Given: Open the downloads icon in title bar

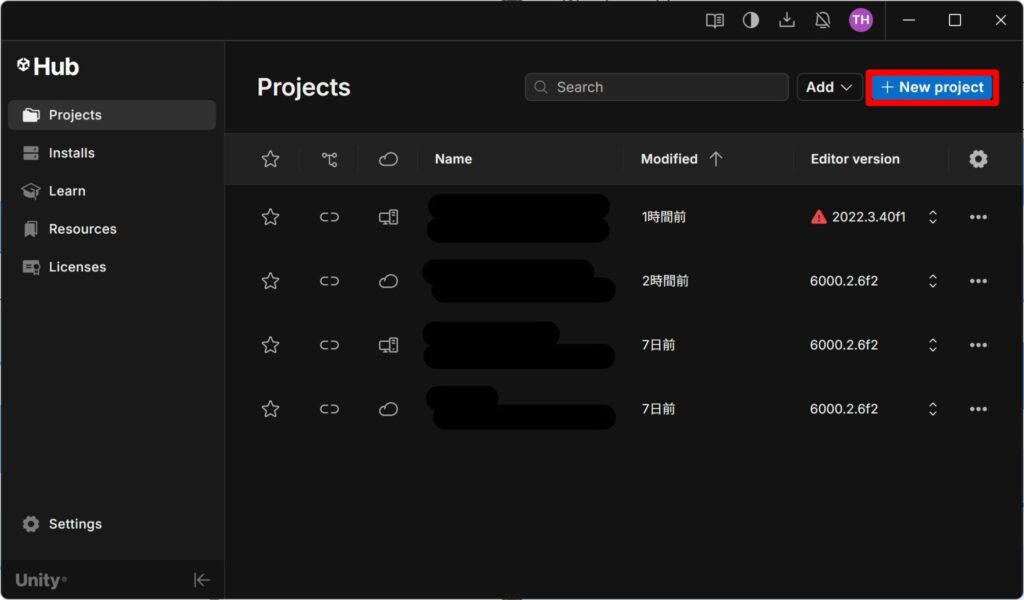Looking at the screenshot, I should (787, 20).
